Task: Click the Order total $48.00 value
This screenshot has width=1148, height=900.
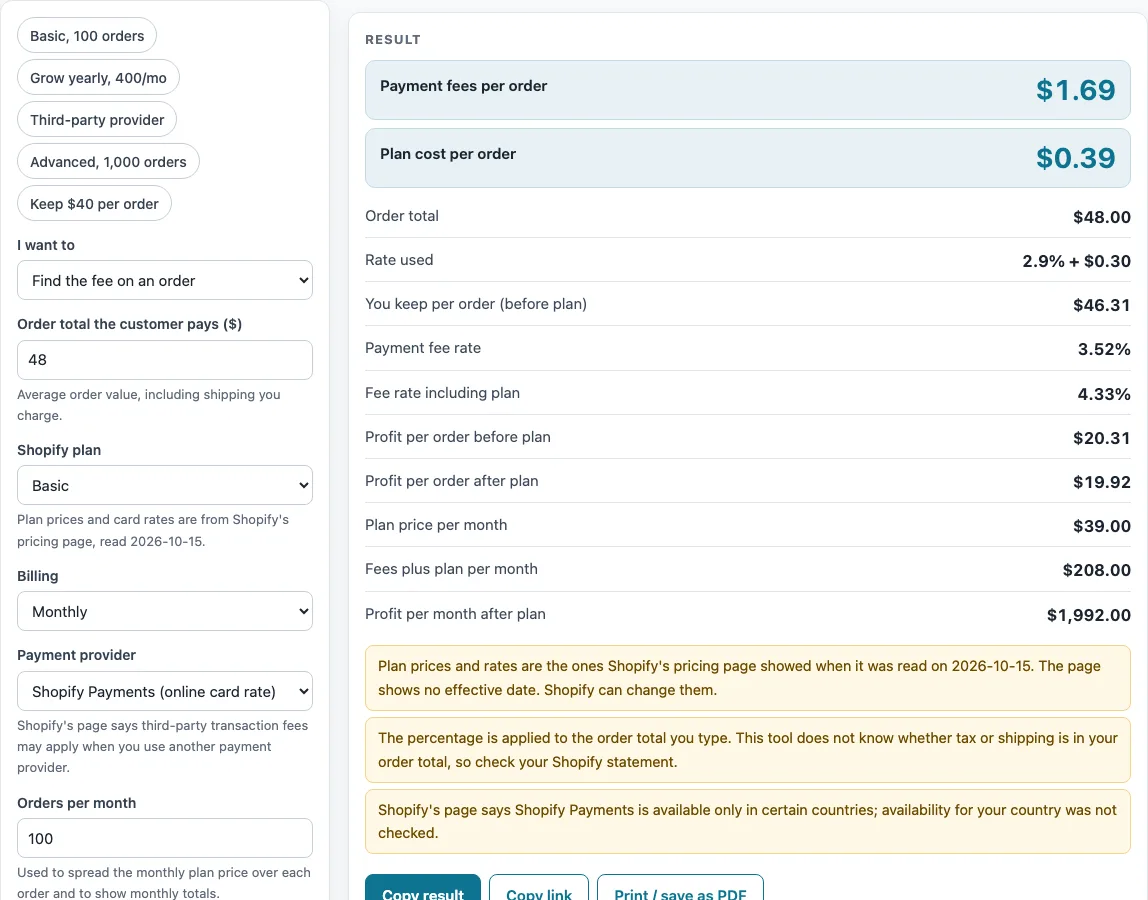Action: 1102,217
